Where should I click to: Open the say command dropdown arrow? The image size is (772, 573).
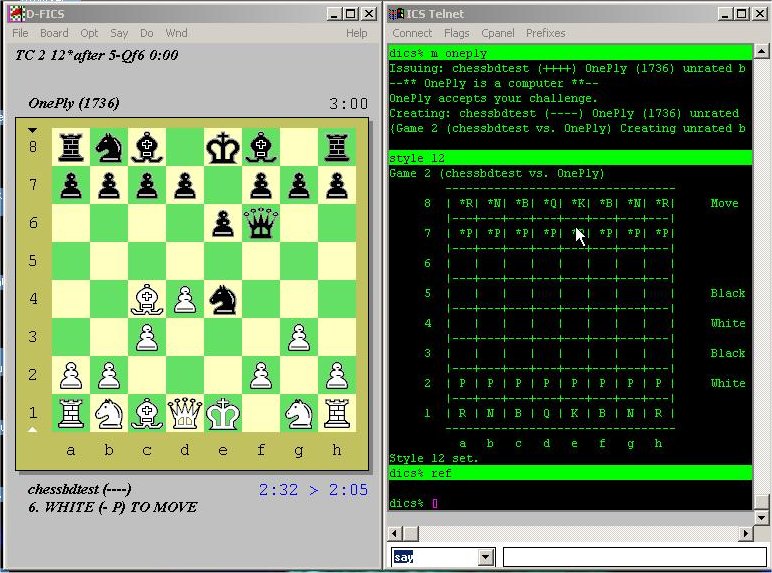[x=486, y=557]
